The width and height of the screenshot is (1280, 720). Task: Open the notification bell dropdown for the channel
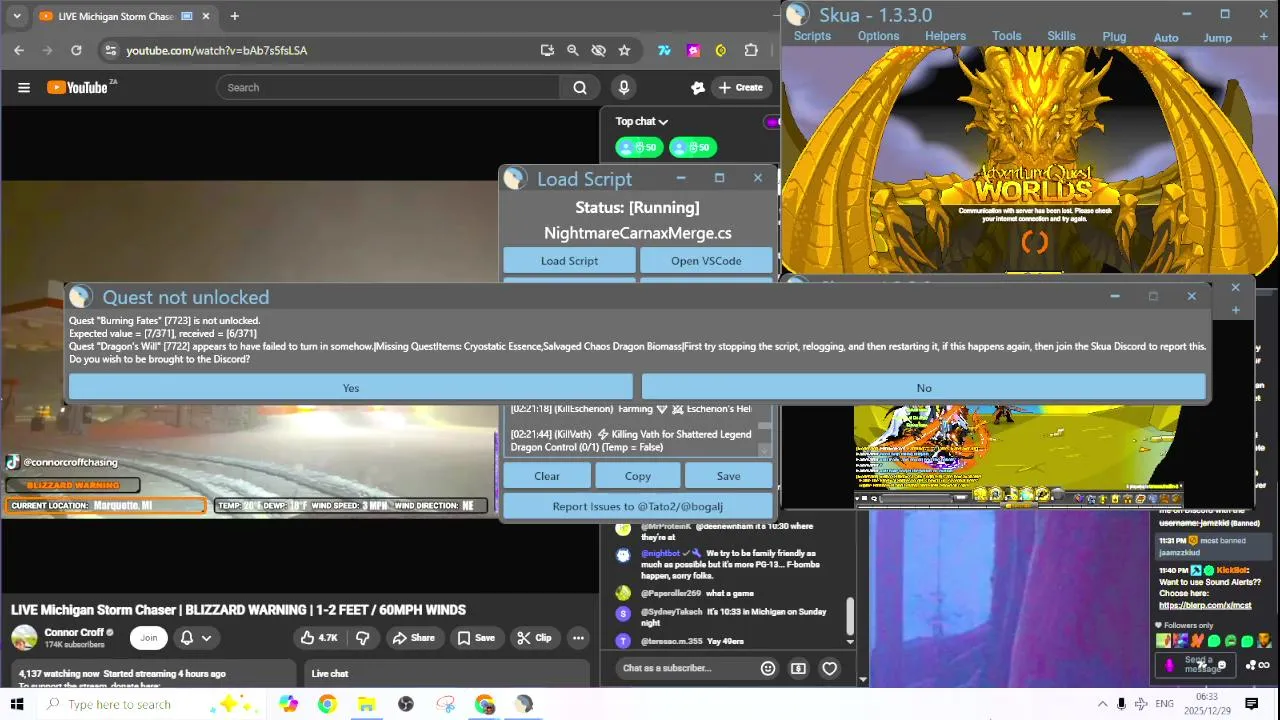tap(196, 638)
